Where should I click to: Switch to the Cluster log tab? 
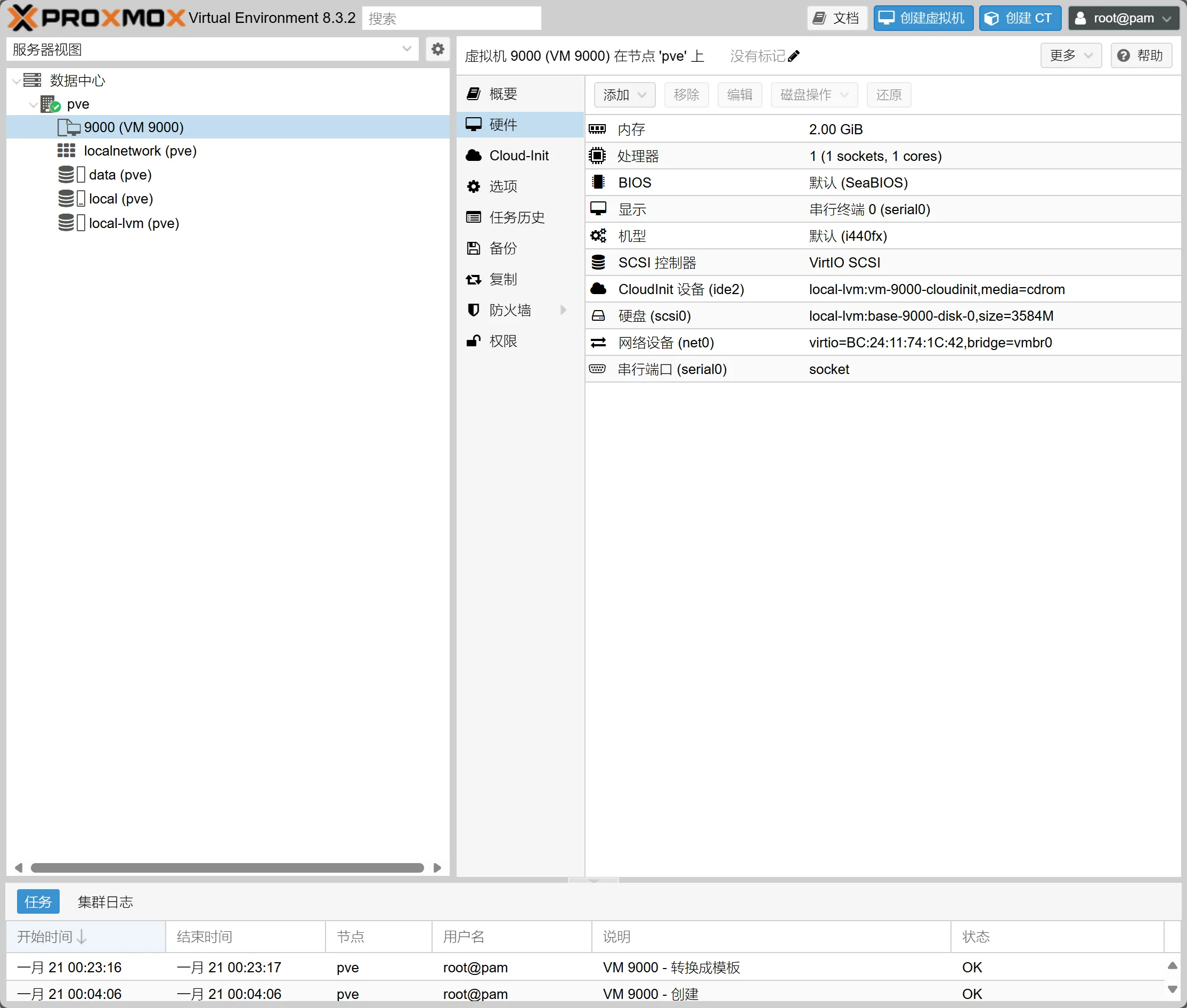tap(105, 902)
